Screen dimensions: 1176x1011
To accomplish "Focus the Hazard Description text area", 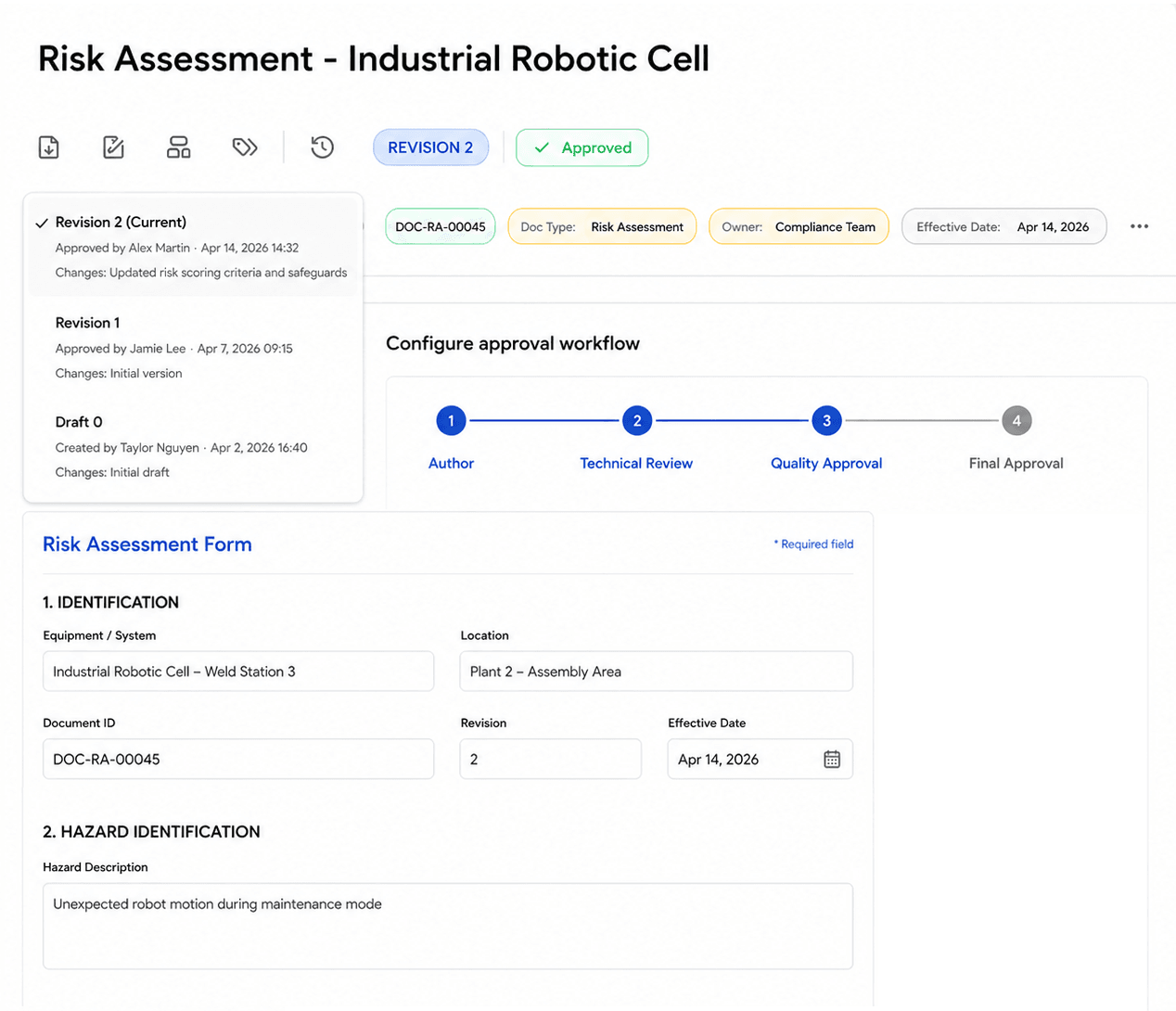I will (x=448, y=926).
